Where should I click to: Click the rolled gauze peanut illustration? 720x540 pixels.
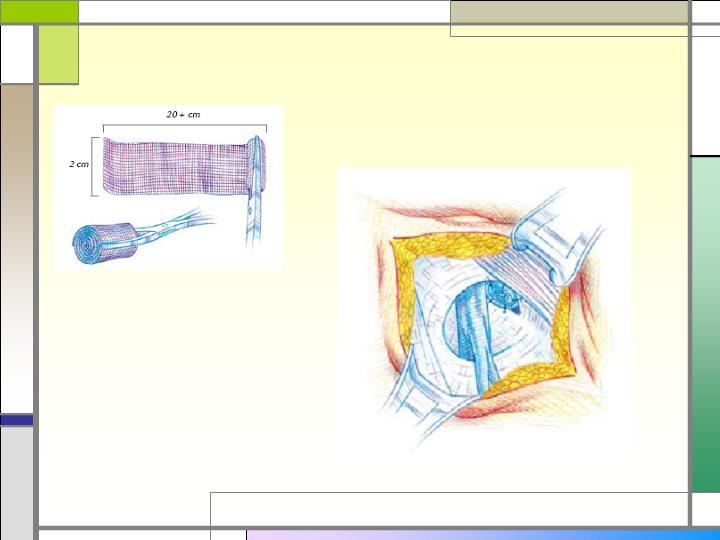point(106,243)
